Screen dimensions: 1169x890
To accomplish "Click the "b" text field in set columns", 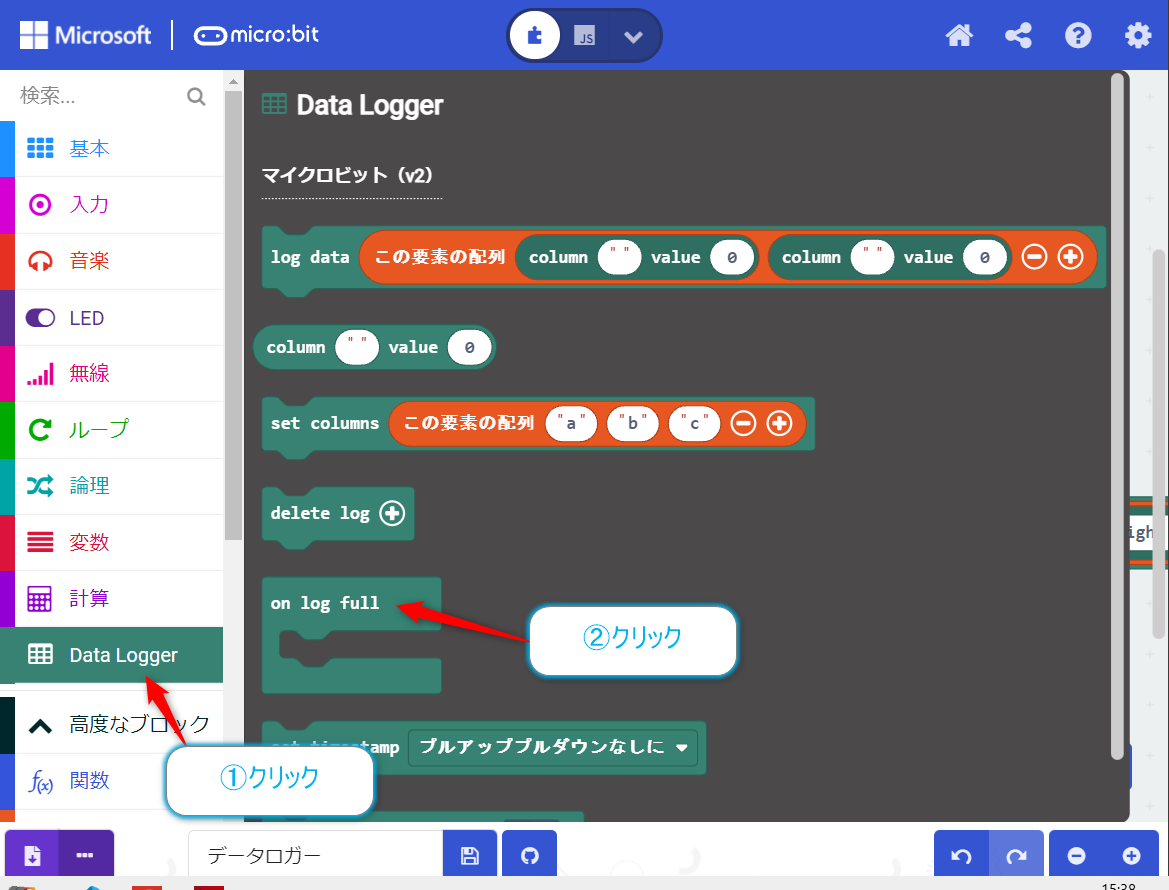I will tap(633, 423).
